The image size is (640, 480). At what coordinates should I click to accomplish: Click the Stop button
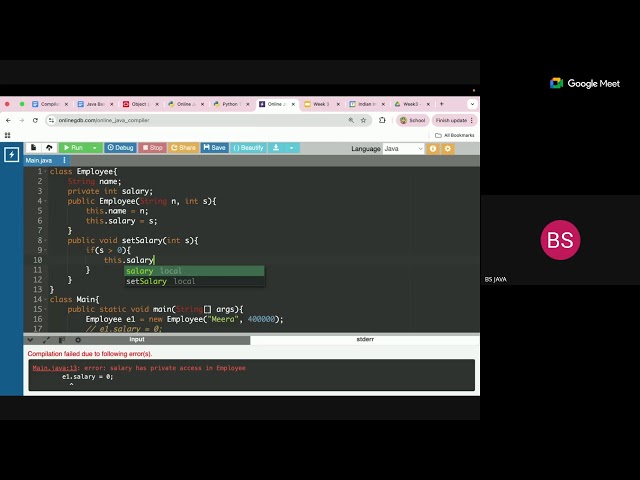coord(152,148)
